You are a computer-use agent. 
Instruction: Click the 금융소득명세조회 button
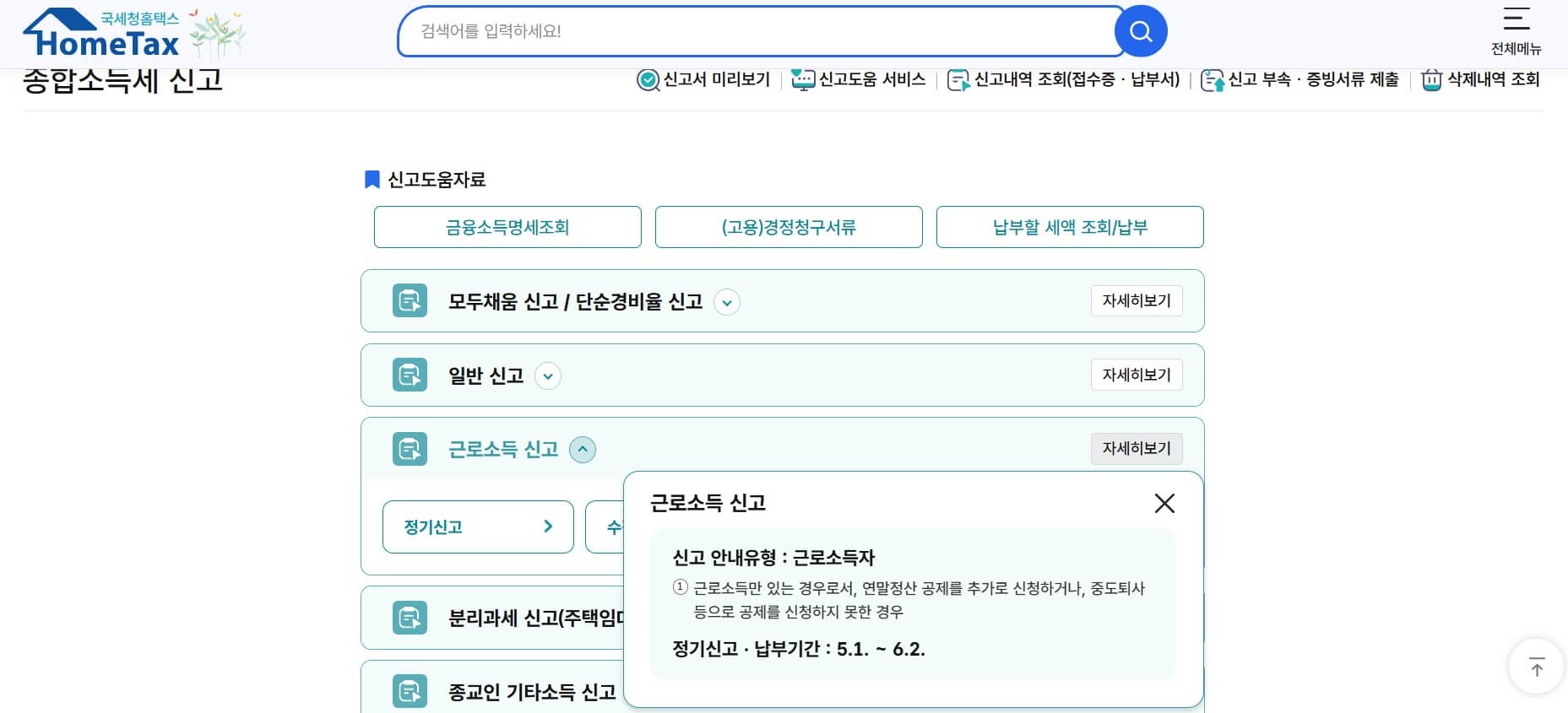[x=507, y=227]
